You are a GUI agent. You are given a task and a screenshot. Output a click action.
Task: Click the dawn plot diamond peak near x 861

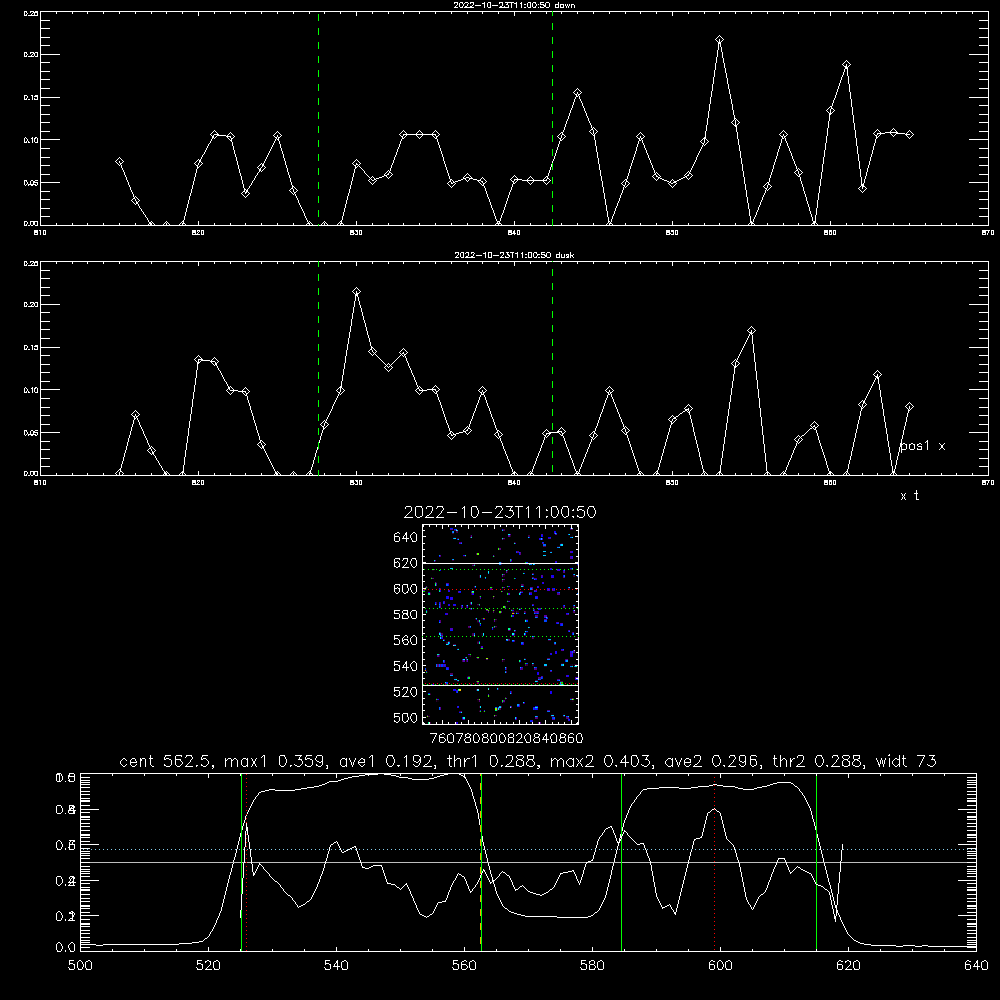(846, 64)
